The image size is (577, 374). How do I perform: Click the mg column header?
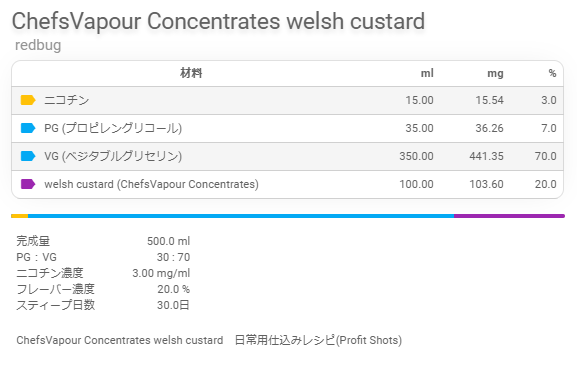pyautogui.click(x=495, y=74)
